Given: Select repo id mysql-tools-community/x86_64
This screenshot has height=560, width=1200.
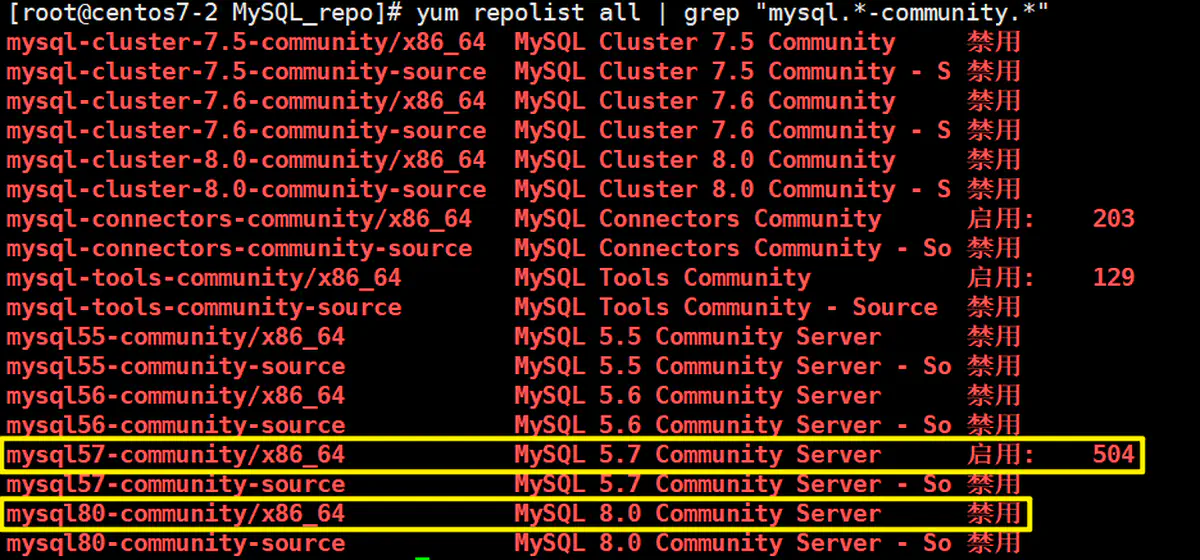Looking at the screenshot, I should coord(204,278).
